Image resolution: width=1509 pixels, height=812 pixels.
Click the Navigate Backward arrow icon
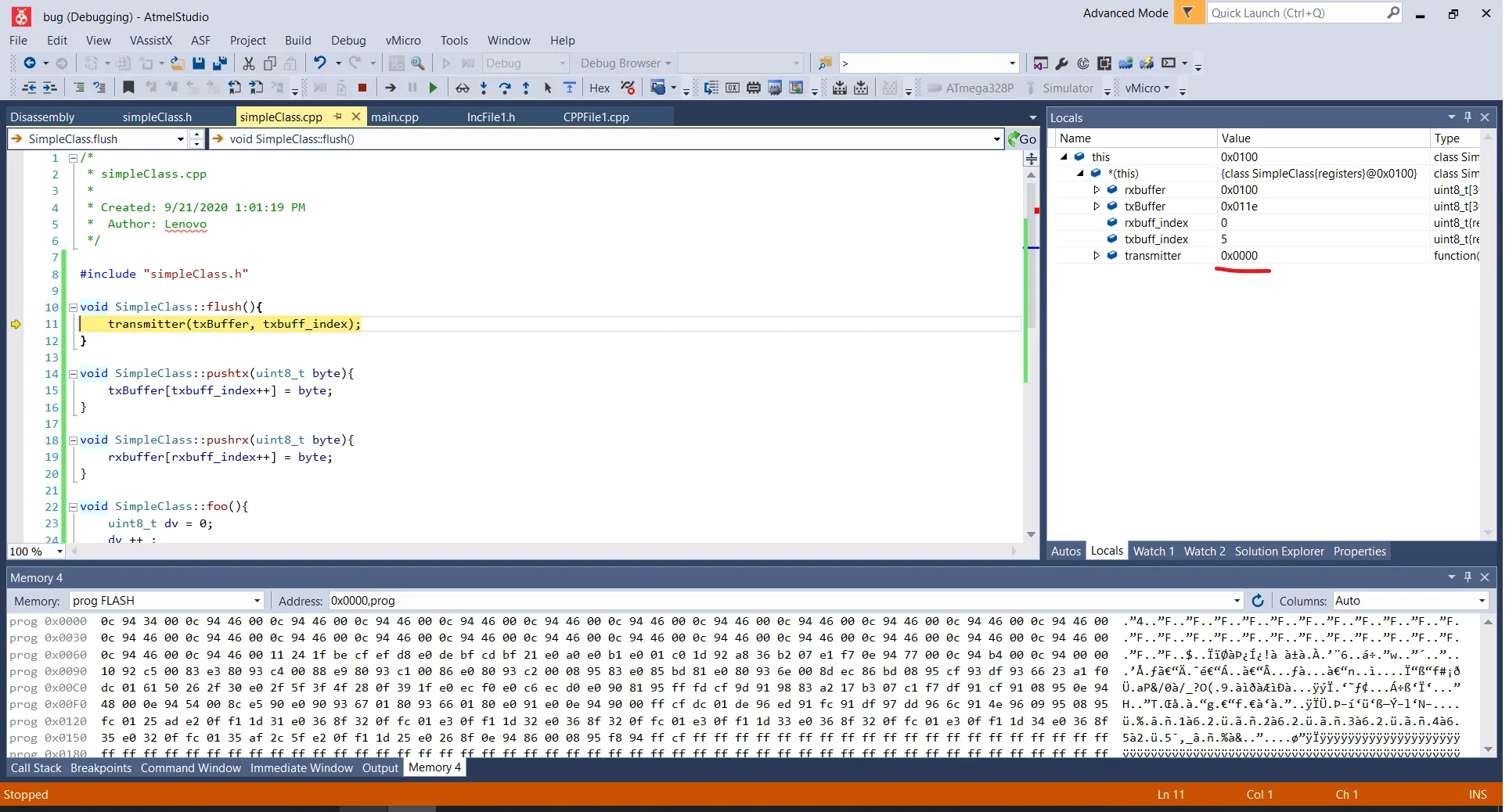(30, 63)
